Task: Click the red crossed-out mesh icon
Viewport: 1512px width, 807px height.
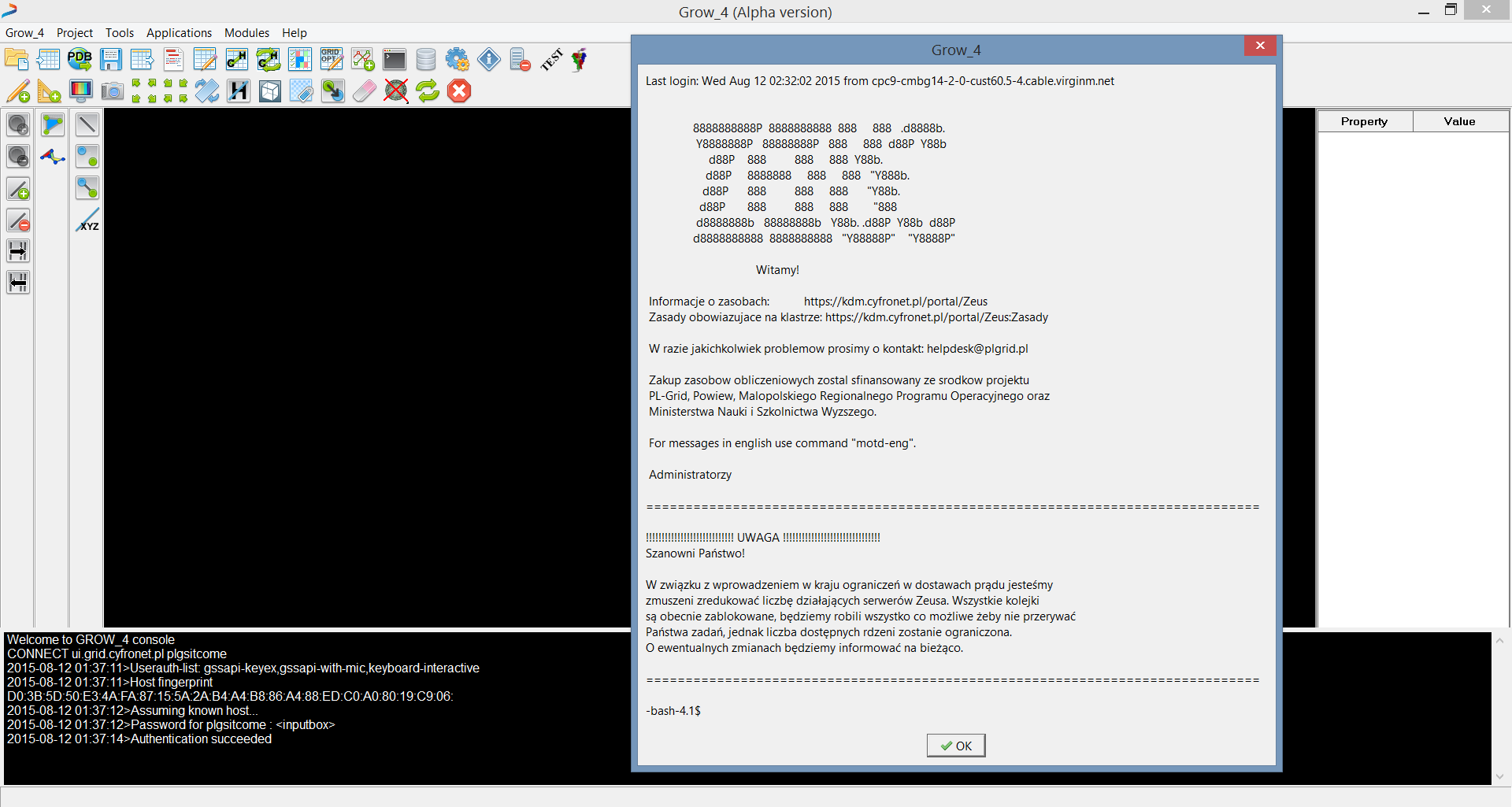Action: tap(396, 91)
